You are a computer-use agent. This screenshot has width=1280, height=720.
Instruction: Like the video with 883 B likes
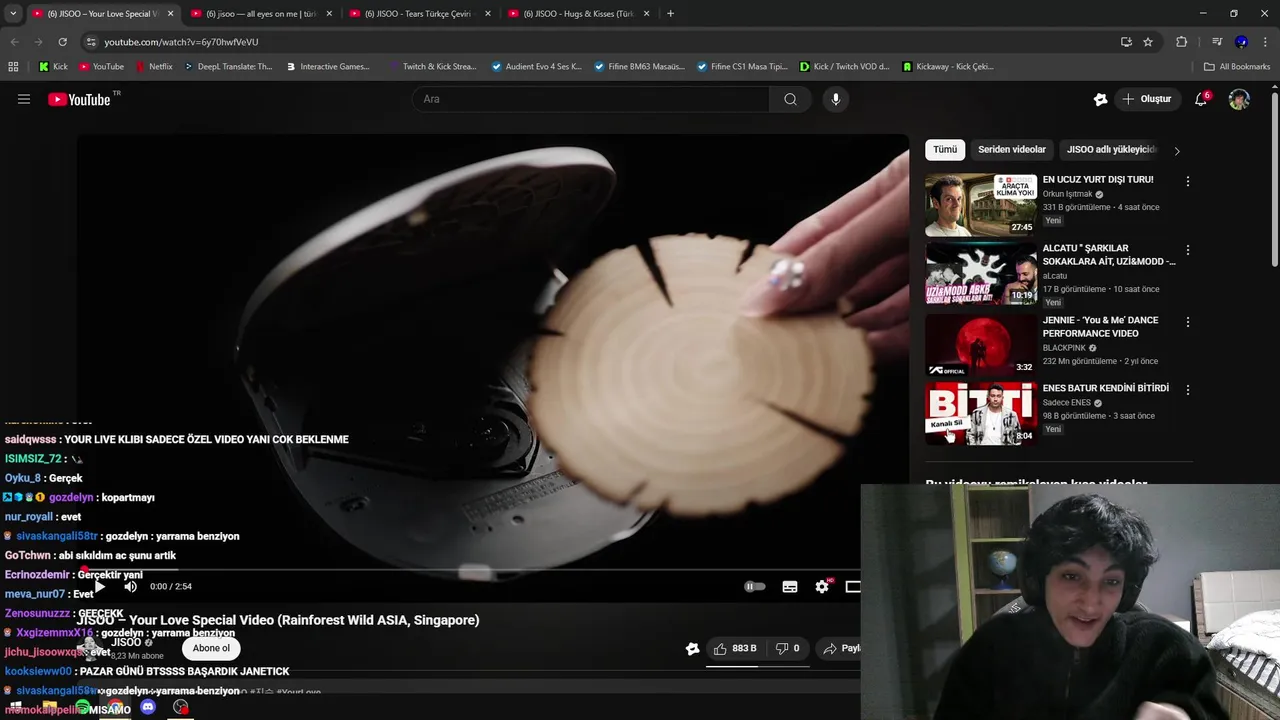(735, 648)
